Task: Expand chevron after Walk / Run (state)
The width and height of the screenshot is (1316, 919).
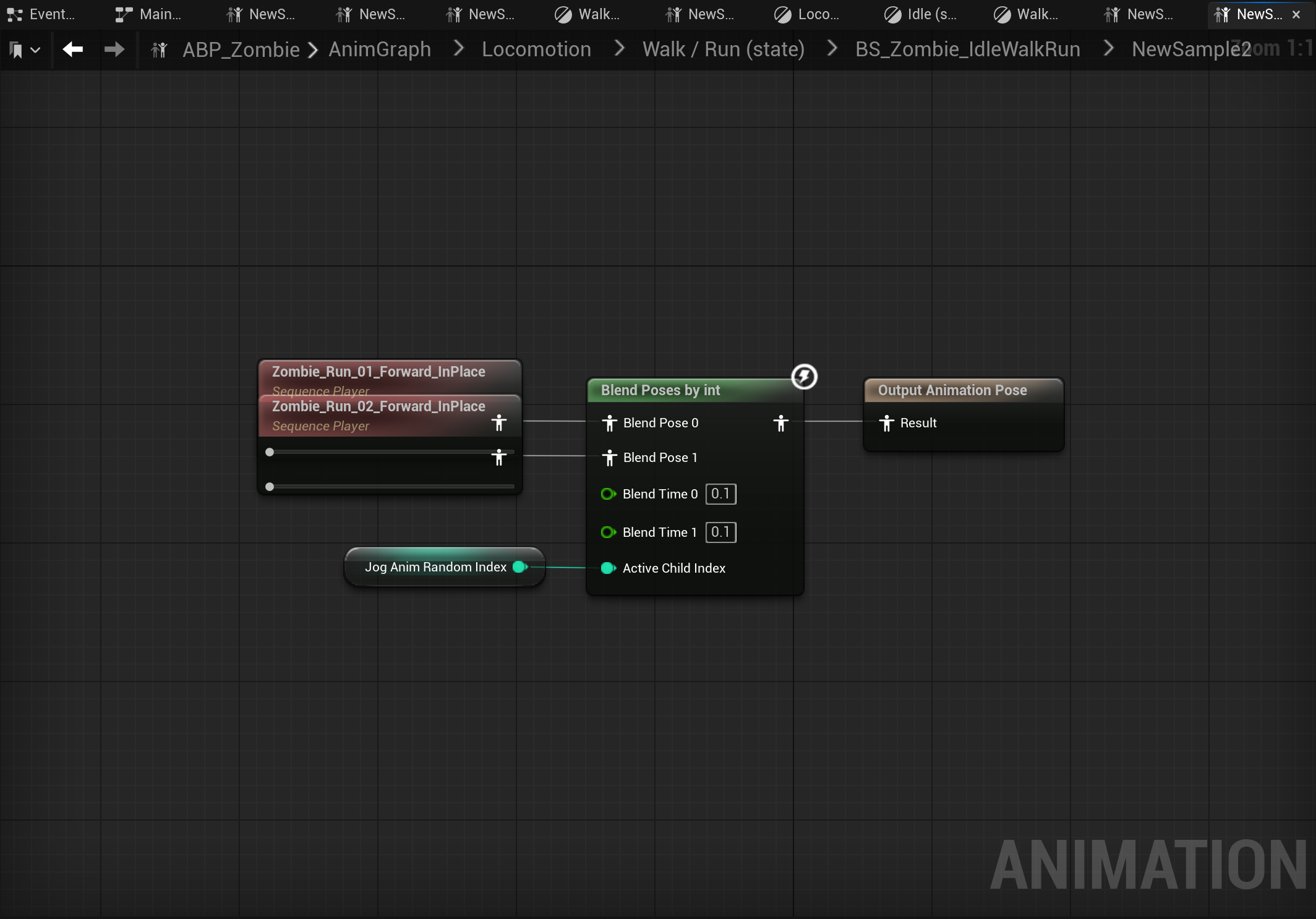Action: 832,48
